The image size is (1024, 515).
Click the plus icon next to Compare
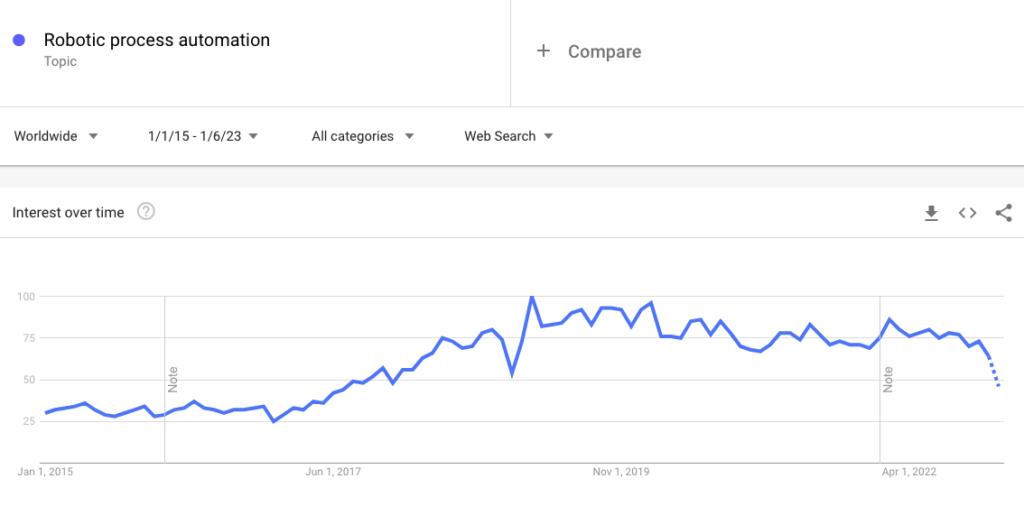pos(543,51)
